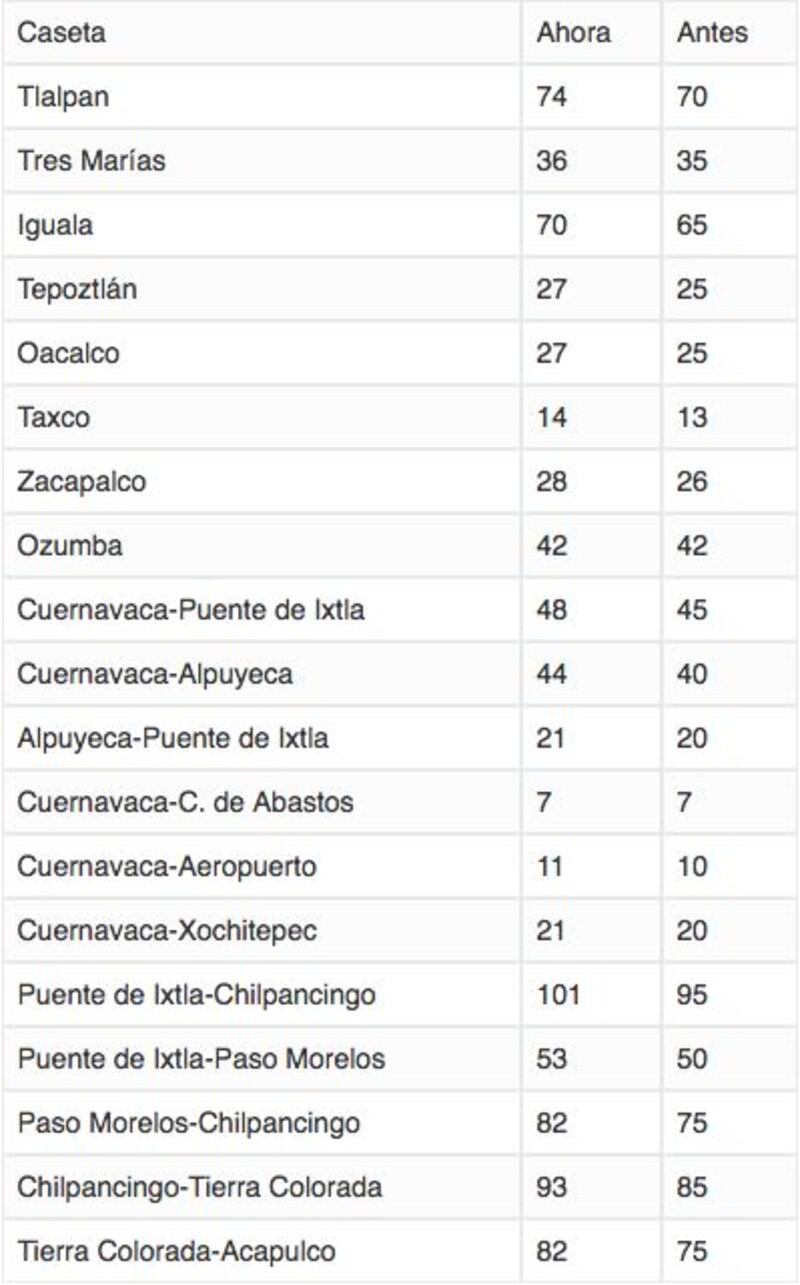Select the Cuernavaca-Xochitepec caseta name
800x1285 pixels.
pos(167,930)
